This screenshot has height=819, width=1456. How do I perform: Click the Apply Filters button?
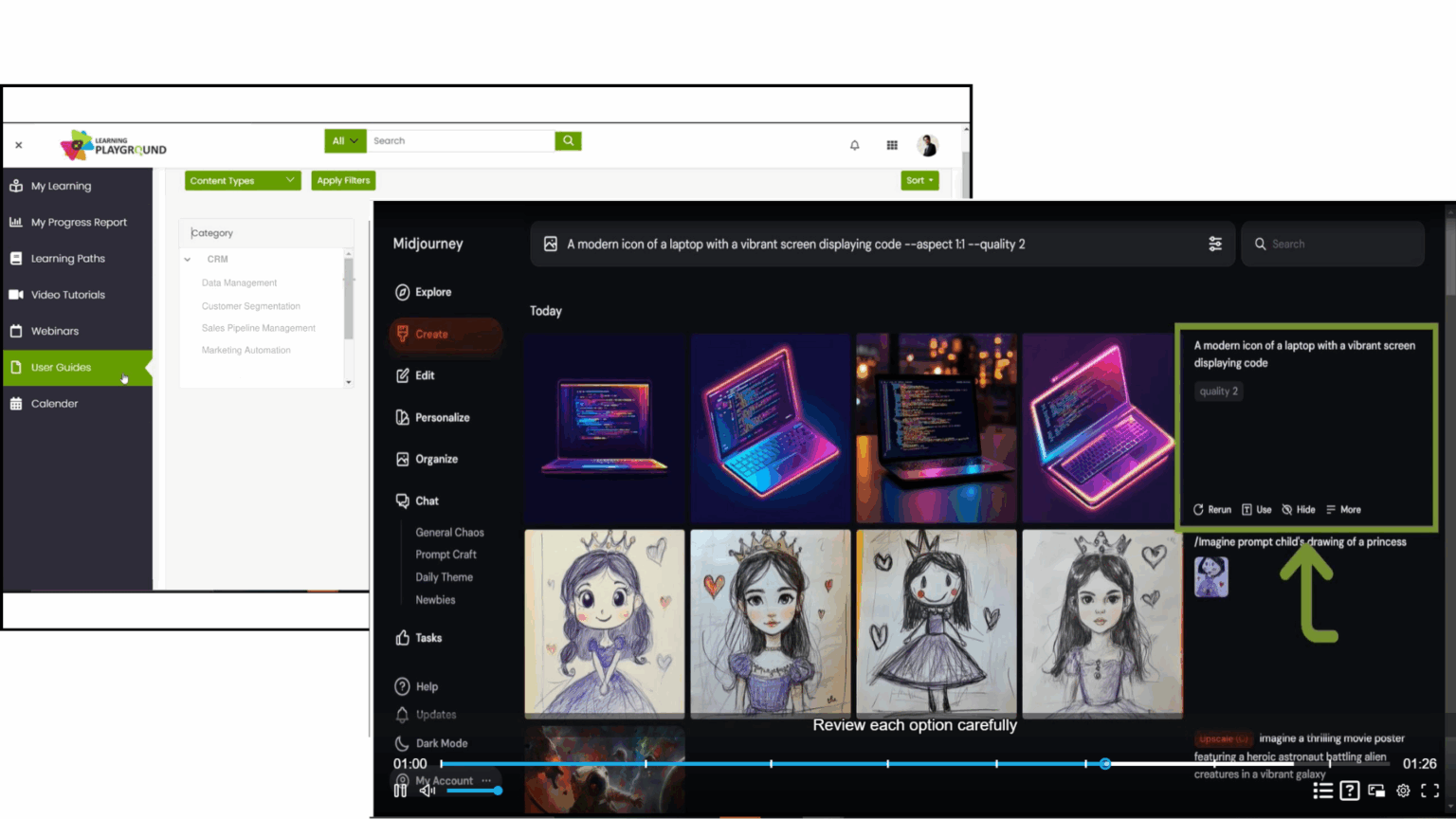[x=343, y=180]
